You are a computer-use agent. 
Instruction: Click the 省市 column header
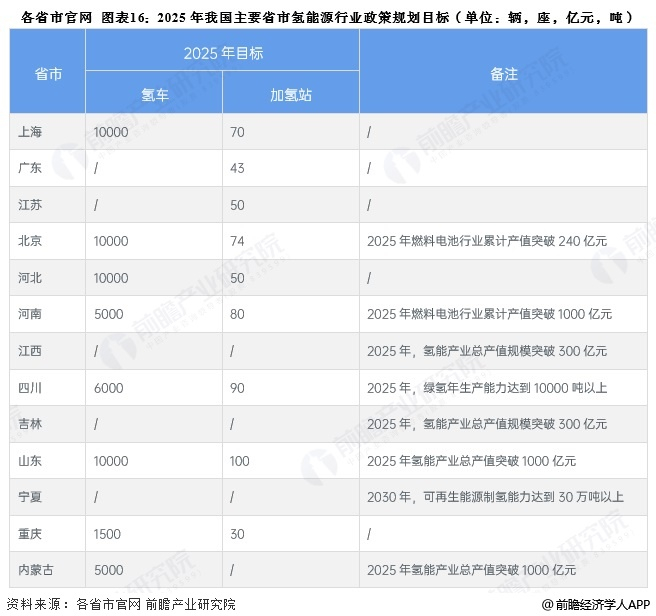click(x=48, y=74)
